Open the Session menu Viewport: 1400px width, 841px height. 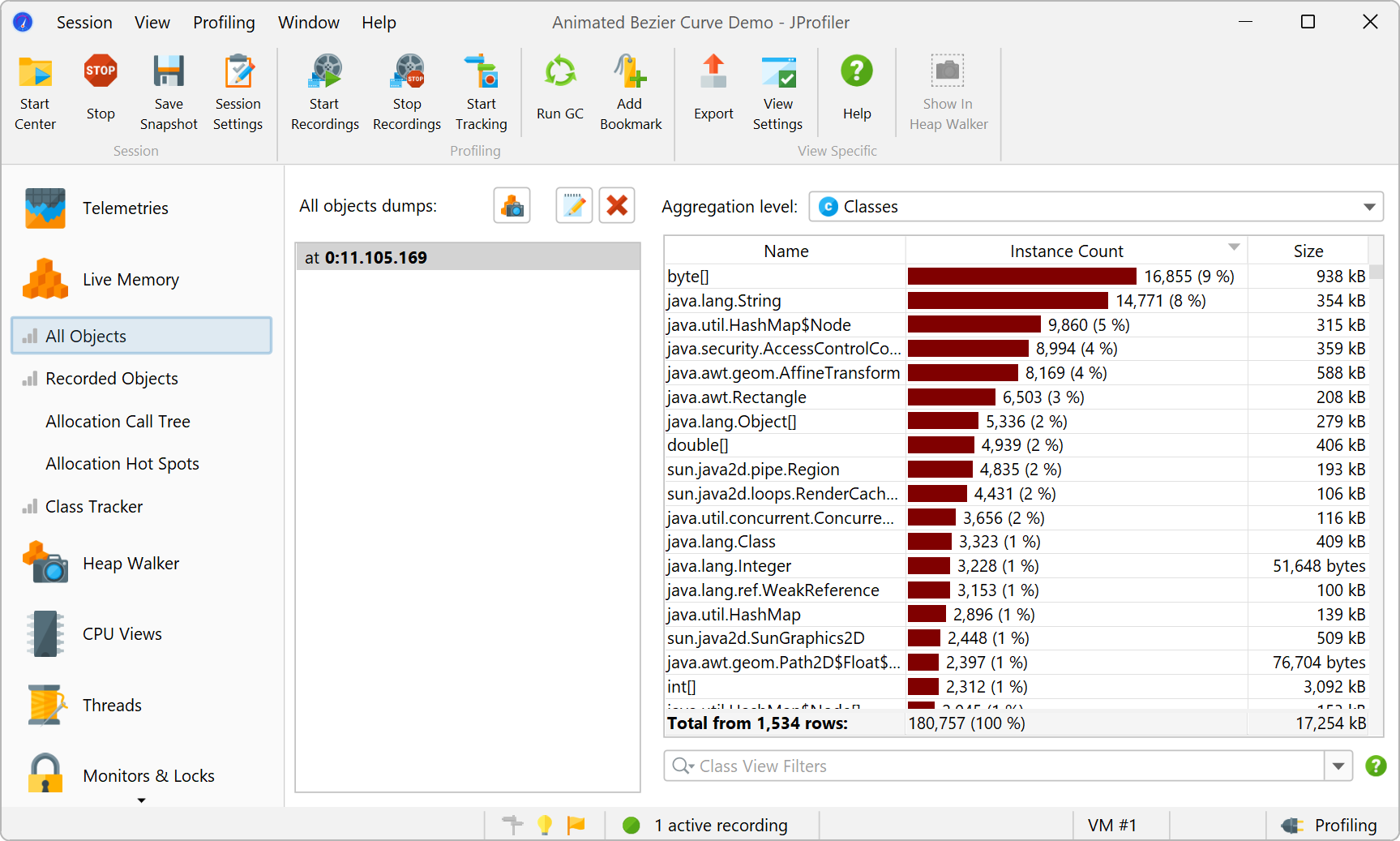84,23
